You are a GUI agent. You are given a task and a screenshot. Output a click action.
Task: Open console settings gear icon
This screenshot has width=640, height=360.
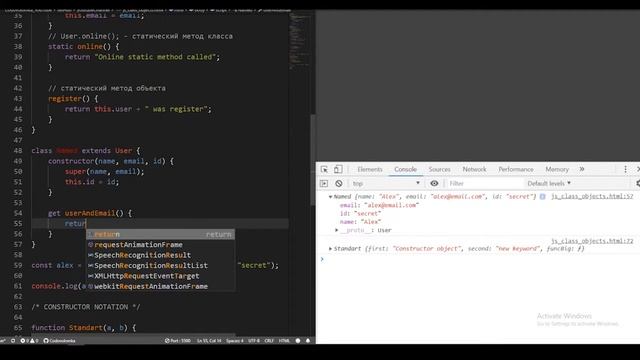(638, 184)
